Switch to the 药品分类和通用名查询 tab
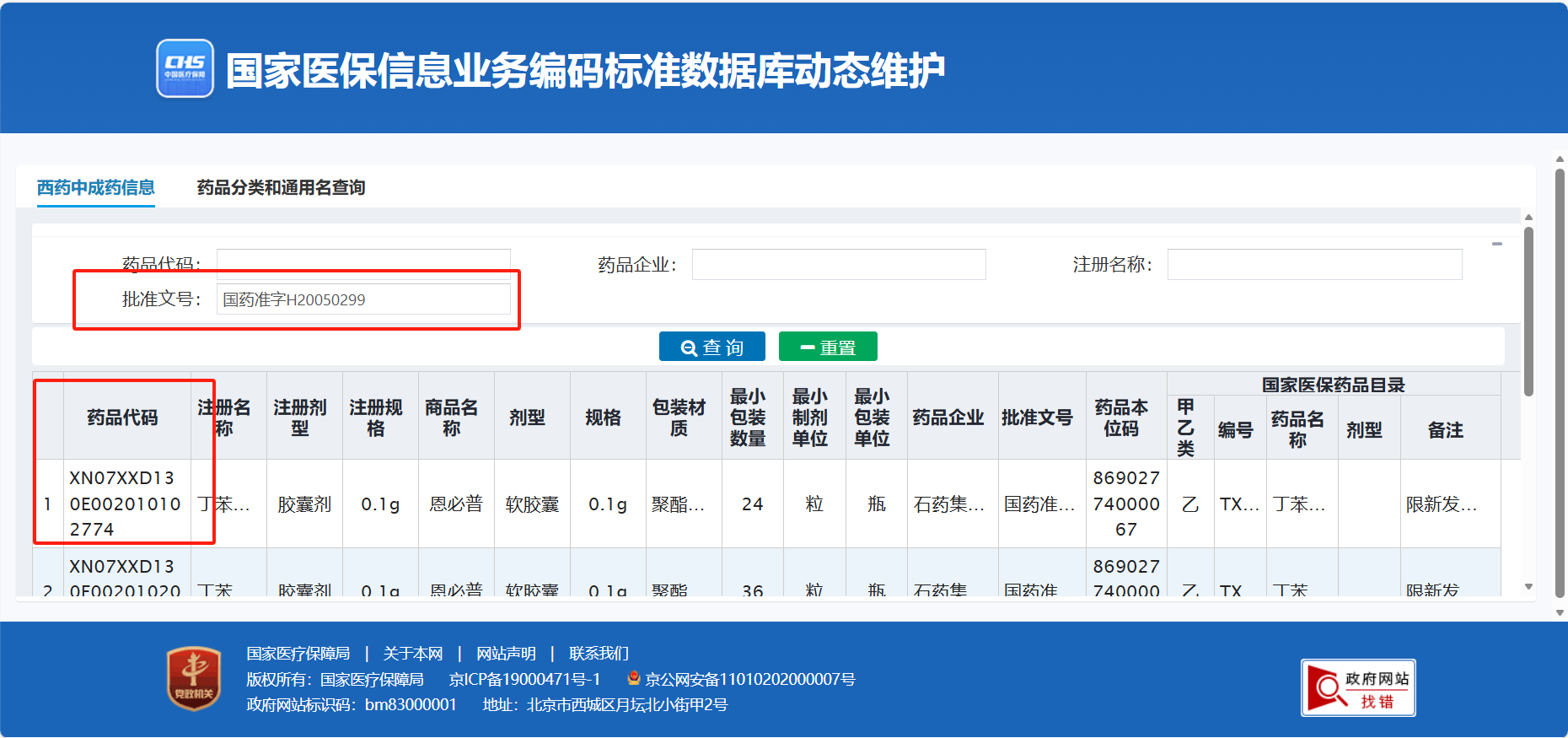The height and width of the screenshot is (738, 1568). (x=281, y=187)
